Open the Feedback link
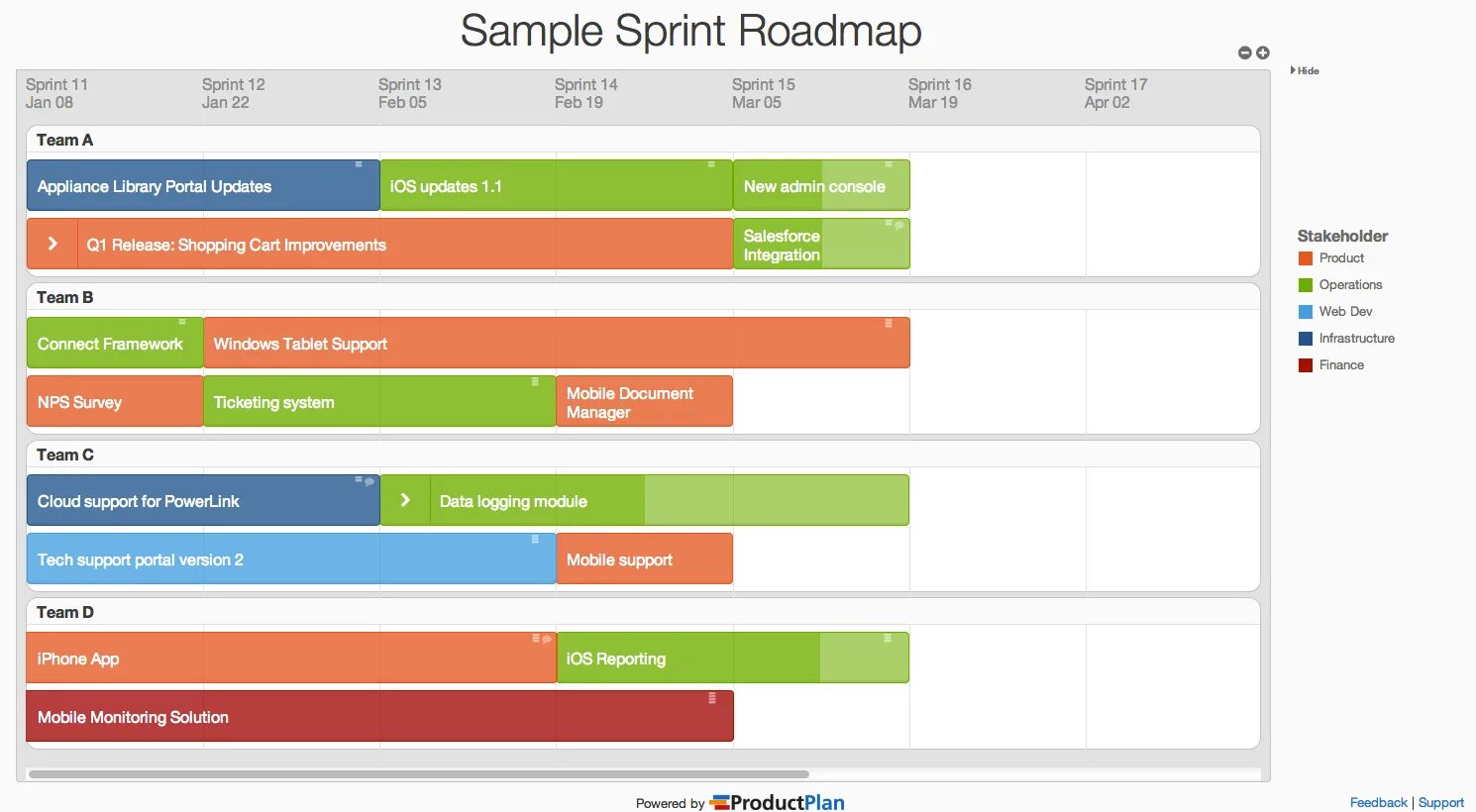1476x812 pixels. point(1378,802)
